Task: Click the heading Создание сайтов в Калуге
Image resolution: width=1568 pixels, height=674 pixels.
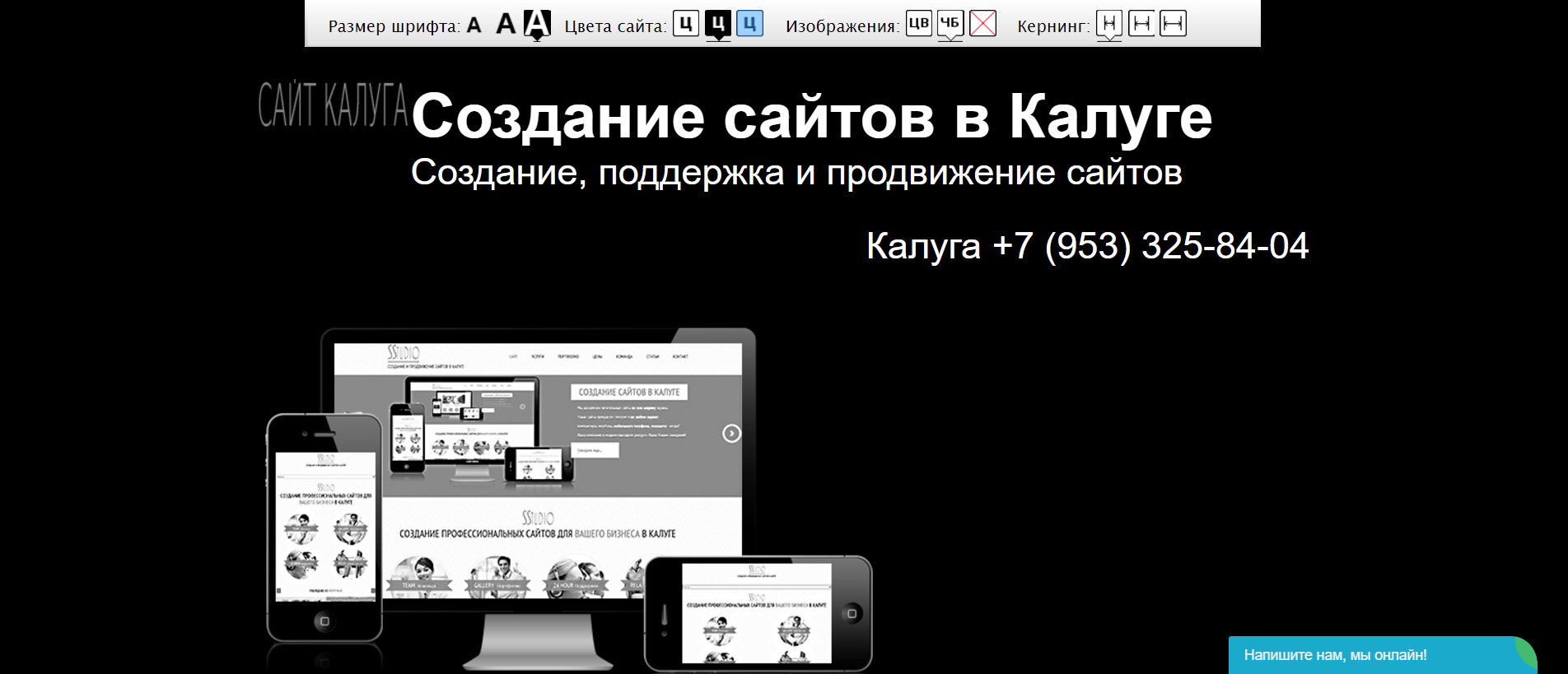Action: 811,117
